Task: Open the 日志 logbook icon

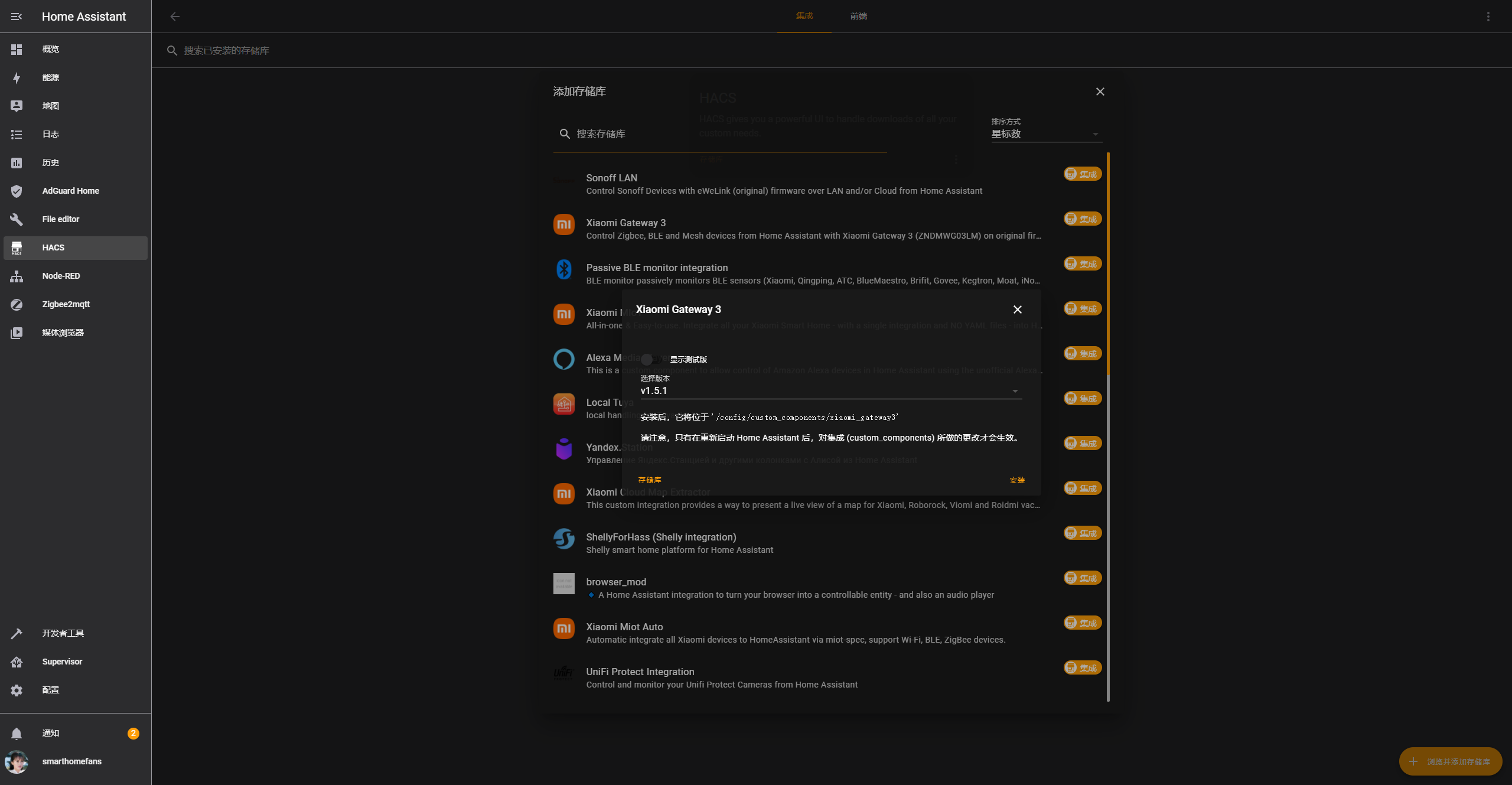Action: pyautogui.click(x=17, y=134)
